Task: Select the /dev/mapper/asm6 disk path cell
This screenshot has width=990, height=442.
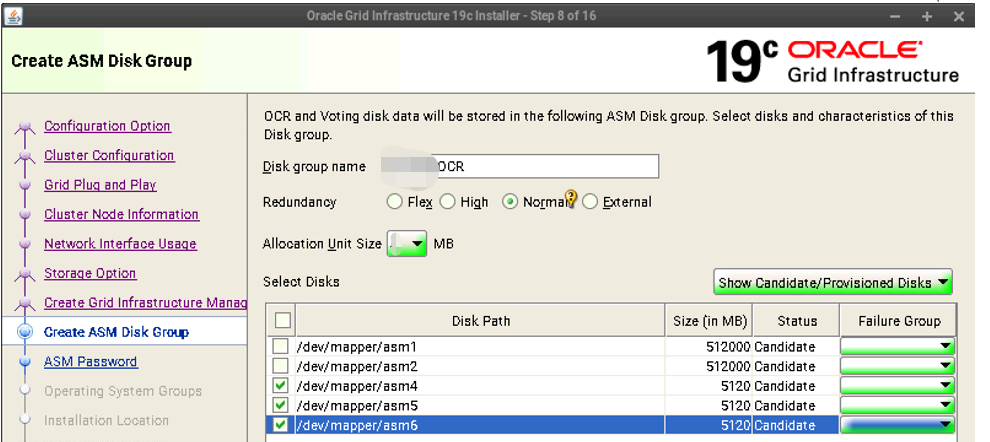Action: 480,425
